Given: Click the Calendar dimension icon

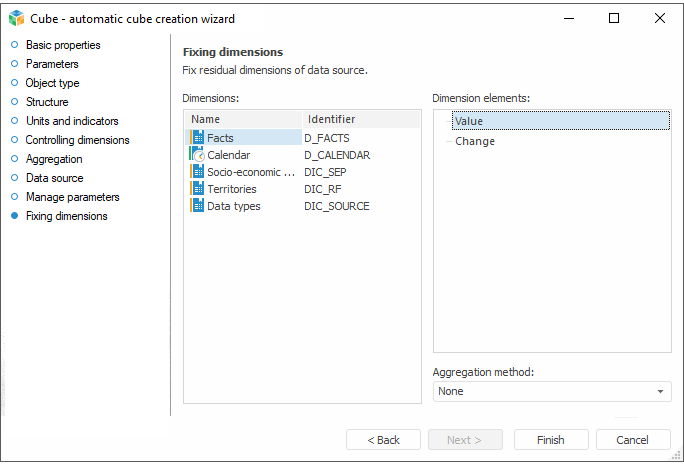Looking at the screenshot, I should click(197, 155).
